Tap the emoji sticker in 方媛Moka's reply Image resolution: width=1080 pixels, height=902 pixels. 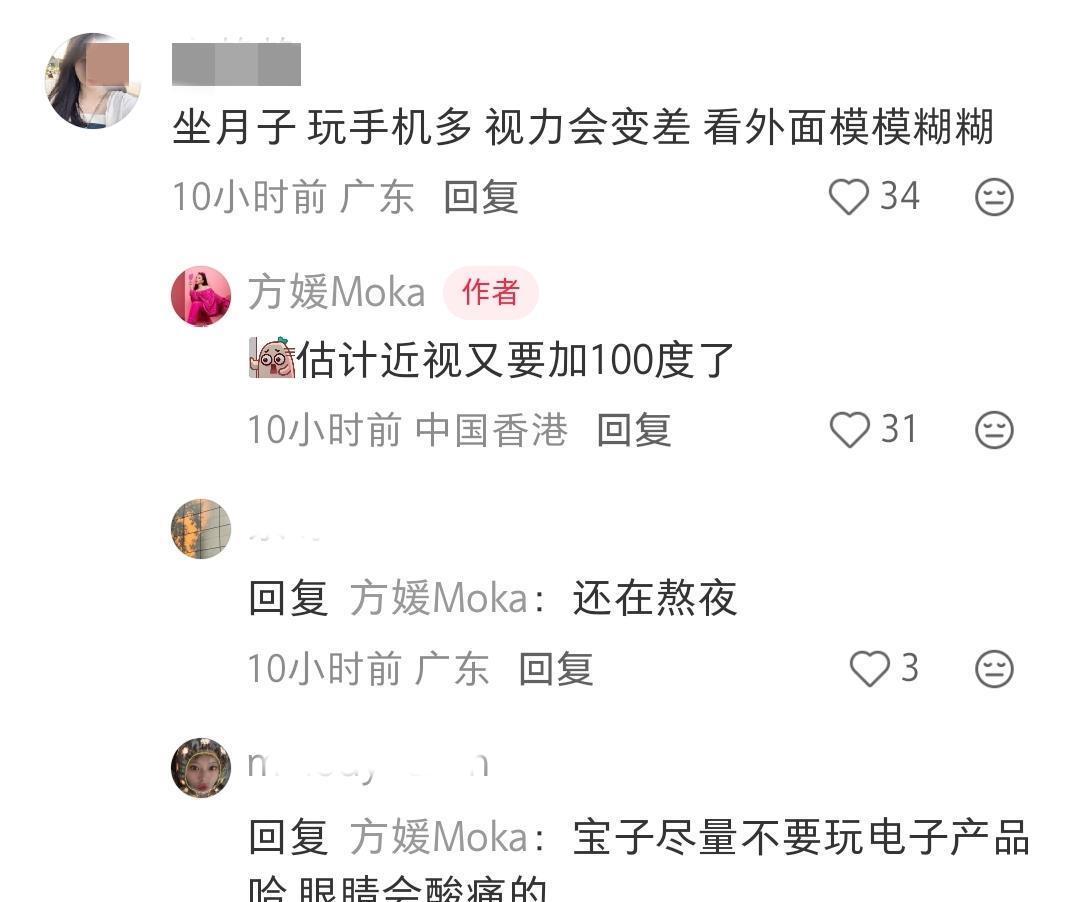[272, 358]
